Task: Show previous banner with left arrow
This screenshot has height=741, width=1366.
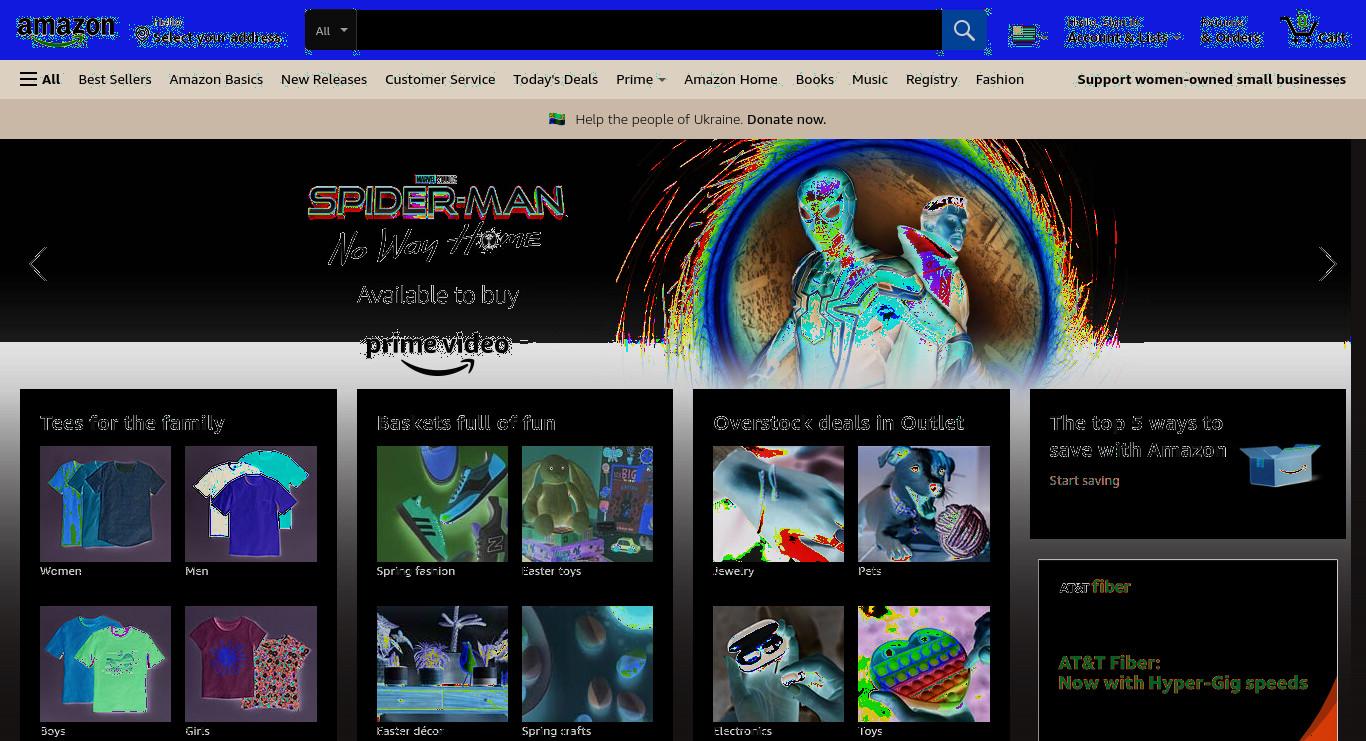Action: click(38, 264)
